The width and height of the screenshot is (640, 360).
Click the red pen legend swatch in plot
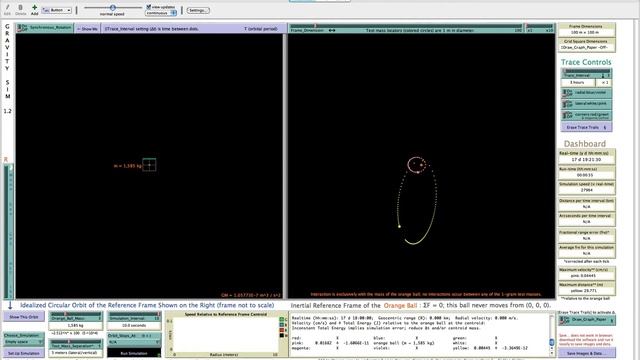tap(282, 330)
